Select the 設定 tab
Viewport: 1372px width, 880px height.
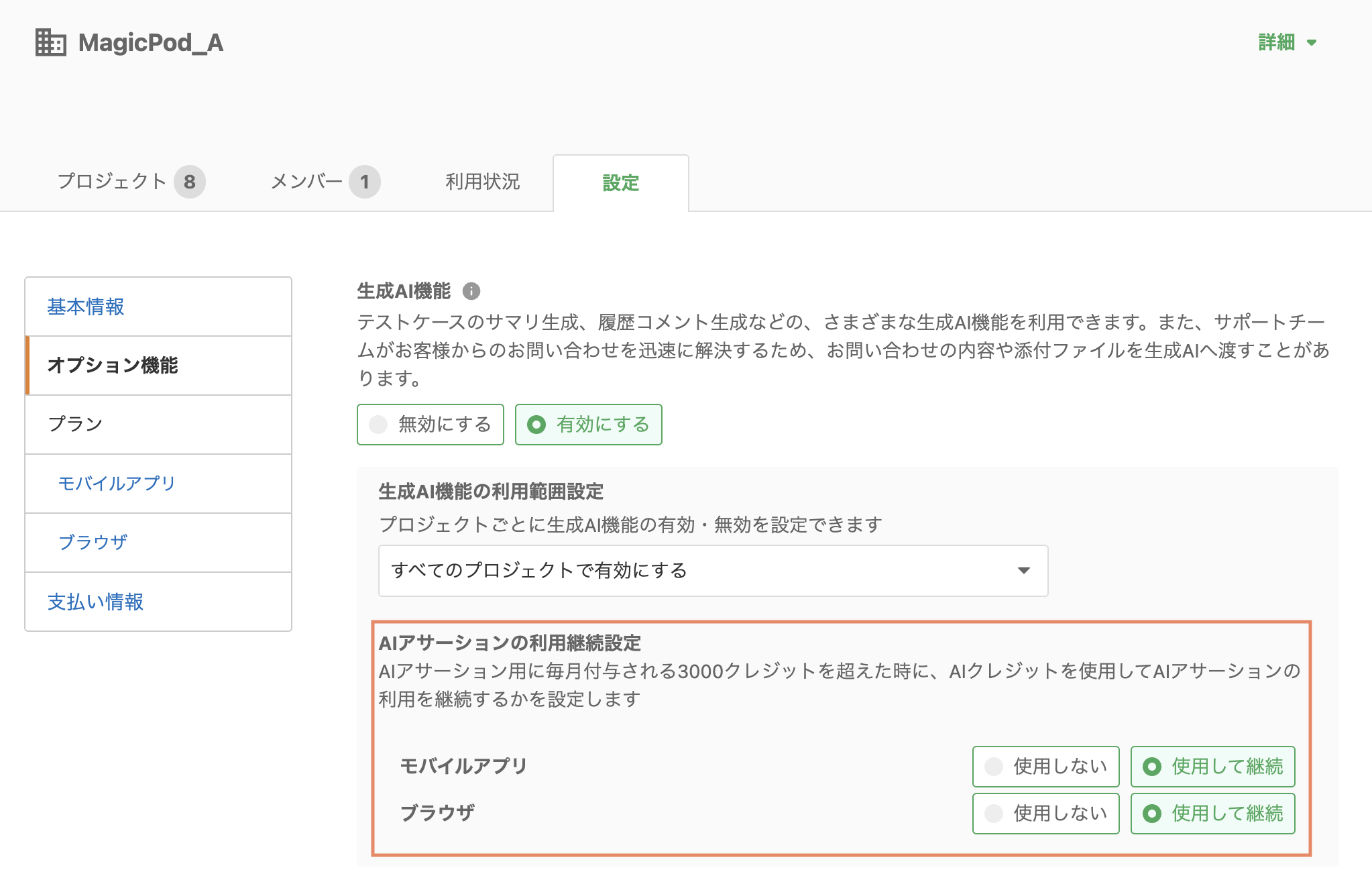point(621,182)
